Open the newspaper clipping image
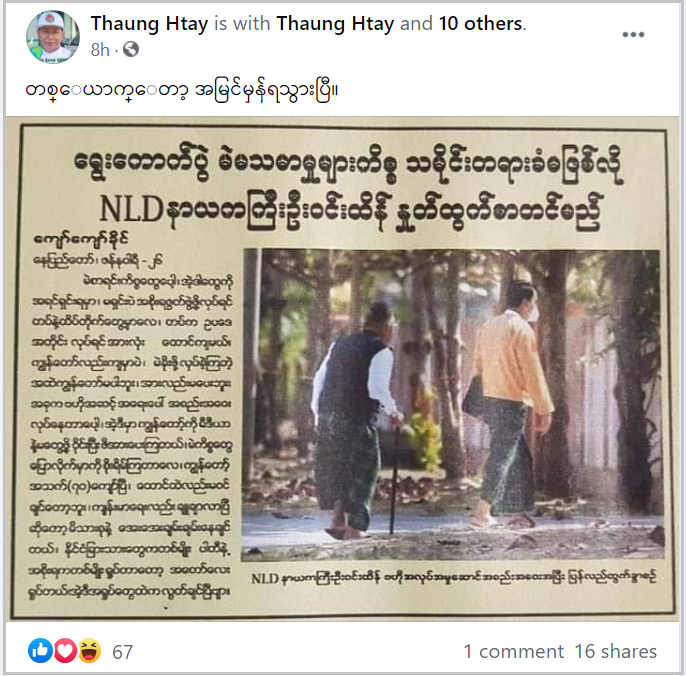This screenshot has height=676, width=686. 343,369
